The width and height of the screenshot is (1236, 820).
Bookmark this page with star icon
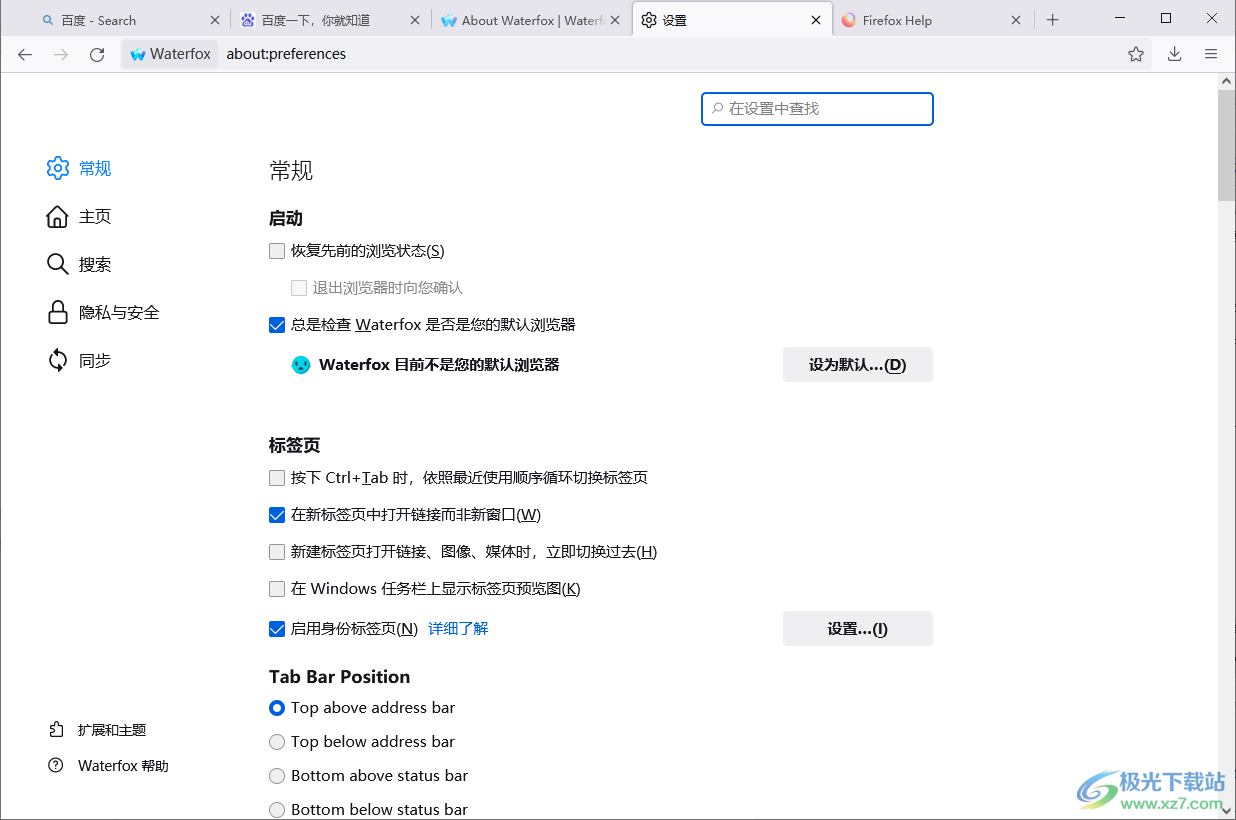point(1136,54)
